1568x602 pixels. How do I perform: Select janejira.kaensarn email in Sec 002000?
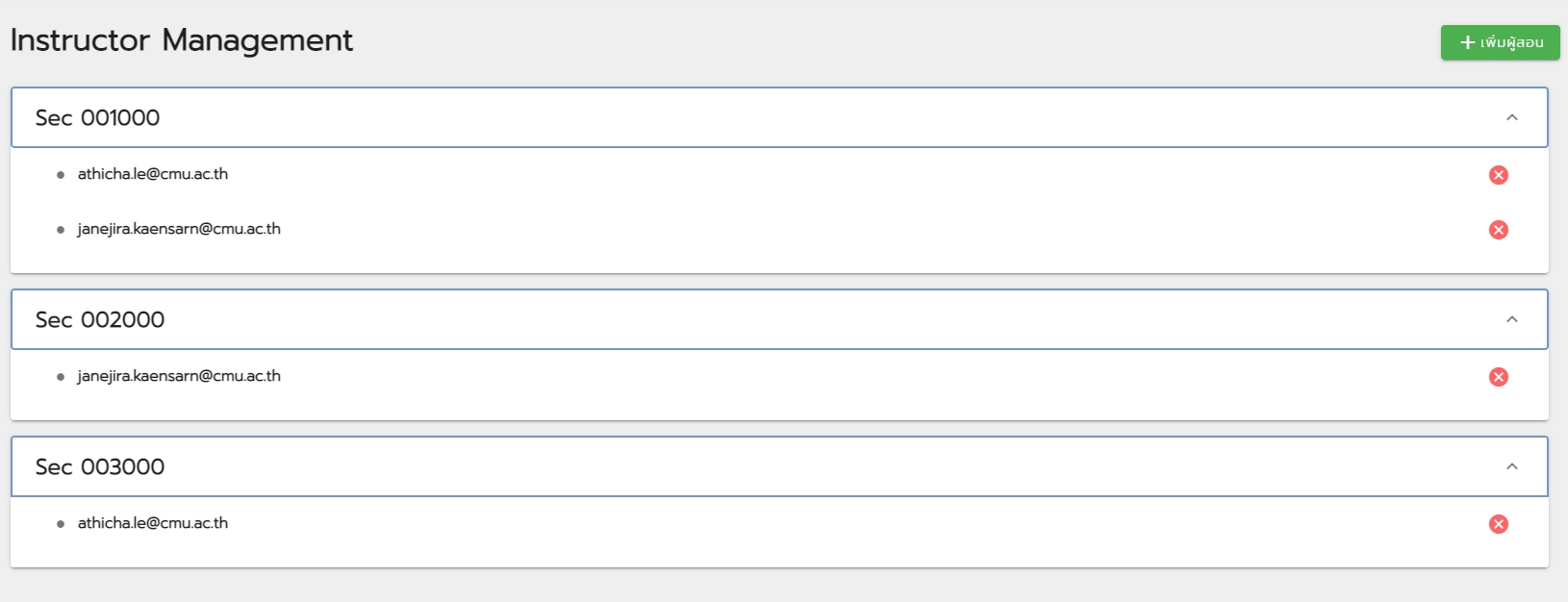179,376
